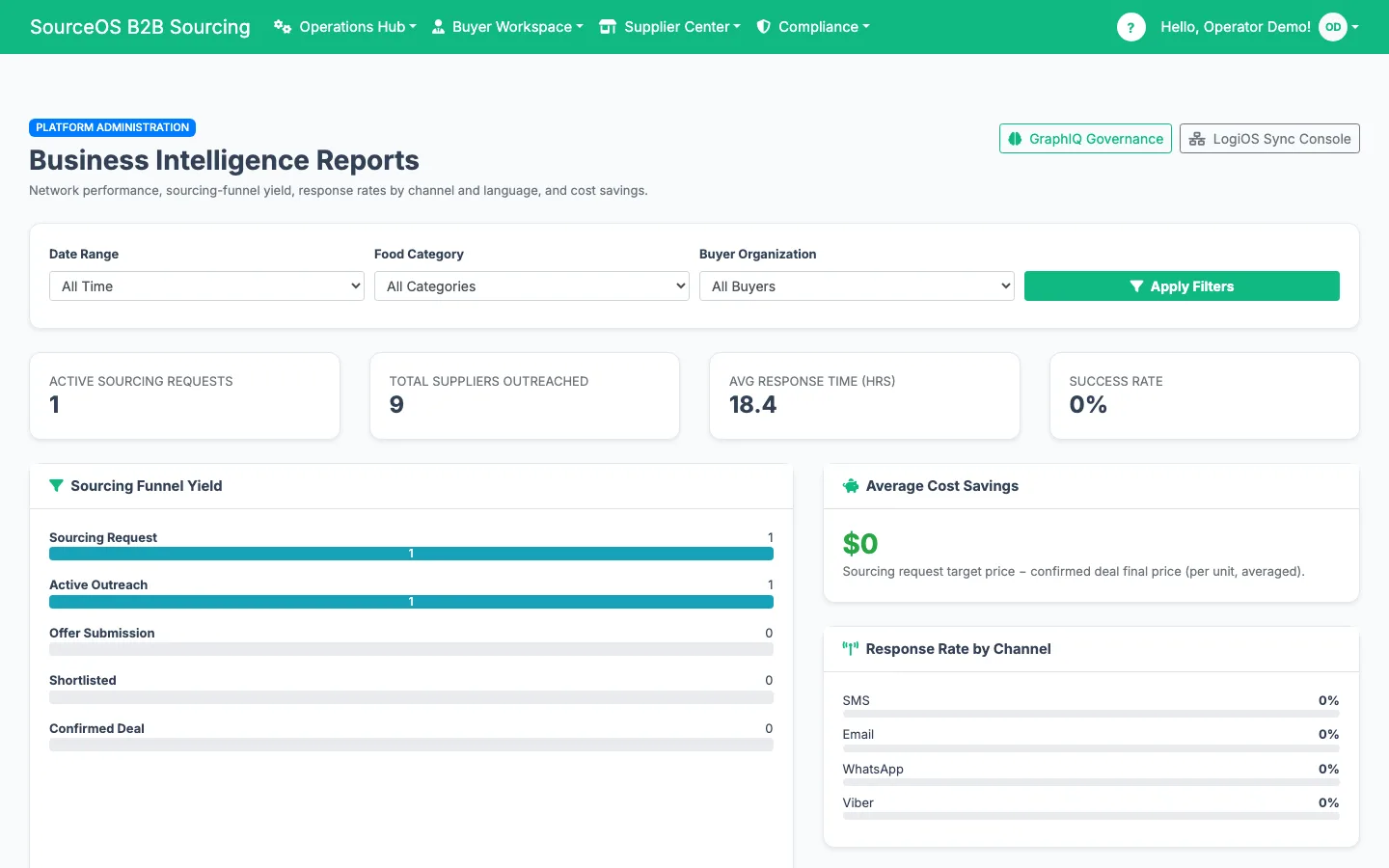The image size is (1389, 868).
Task: Click the Sourcing Request label
Action: [x=103, y=537]
